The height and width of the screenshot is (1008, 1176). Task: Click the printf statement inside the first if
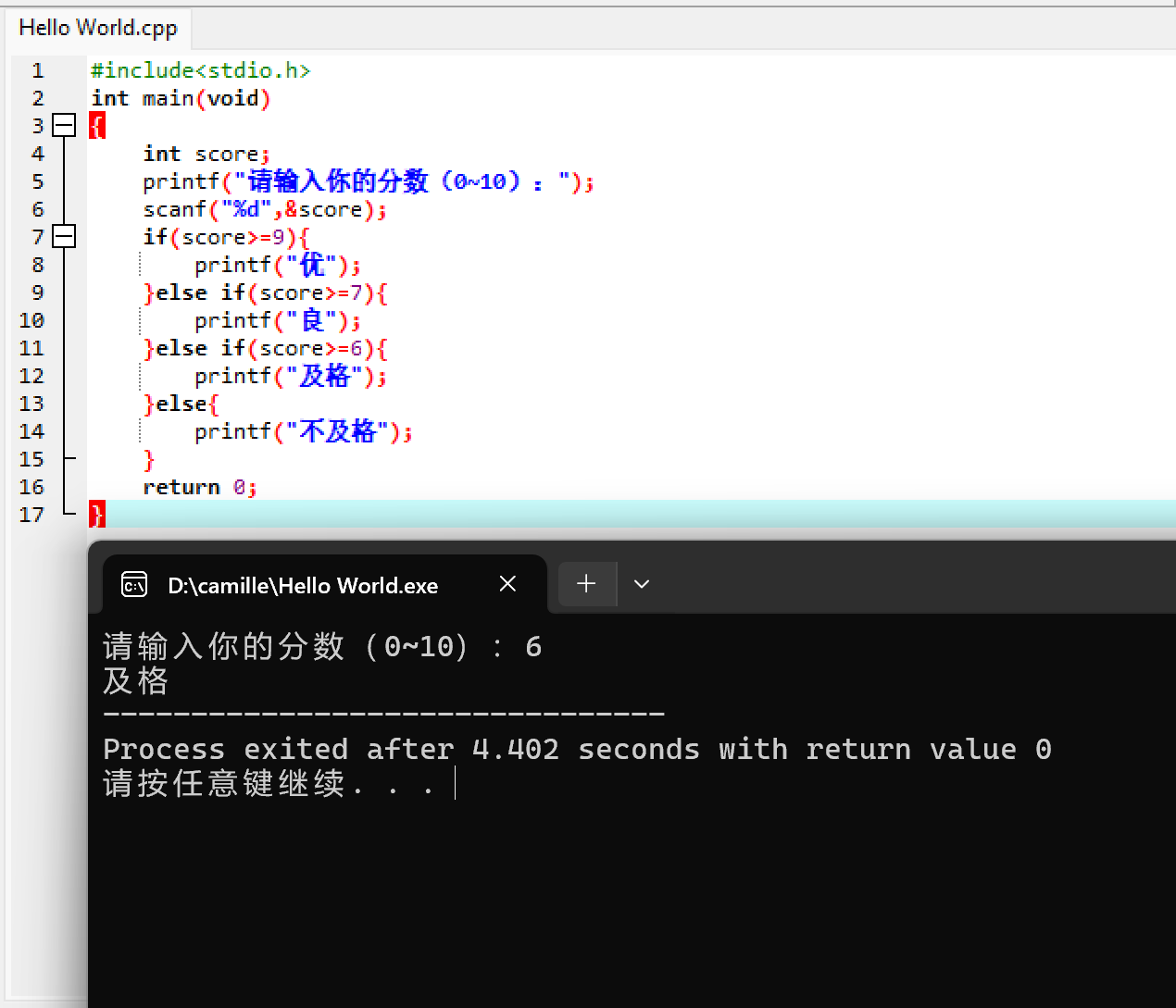[276, 265]
